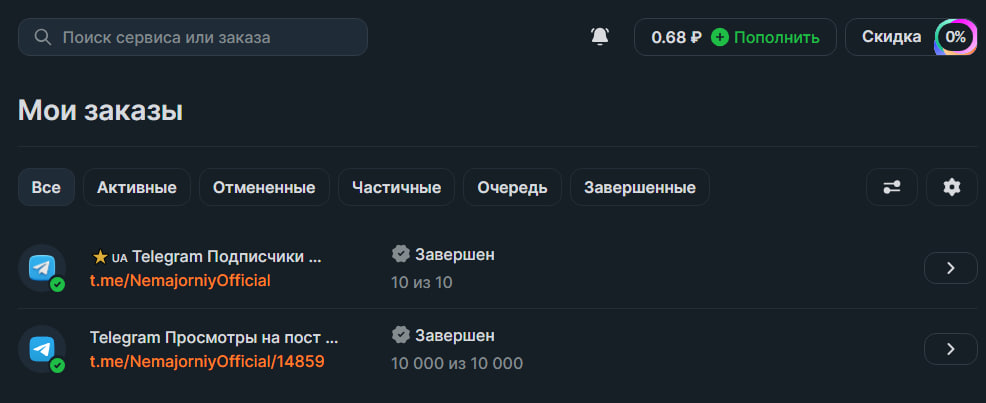
Task: Open the "Частичные" orders tab
Action: (396, 187)
